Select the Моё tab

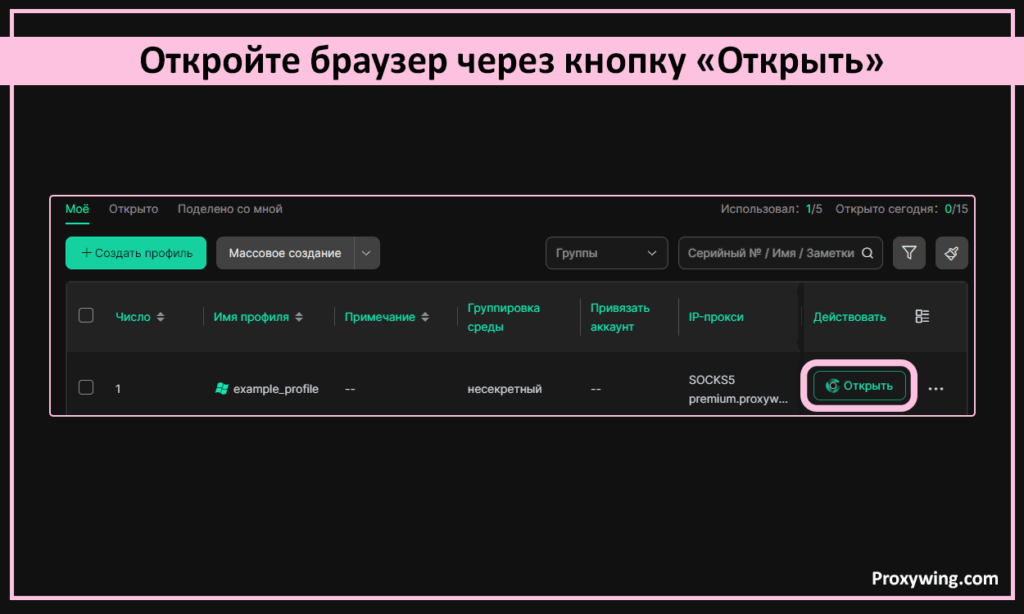coord(77,209)
